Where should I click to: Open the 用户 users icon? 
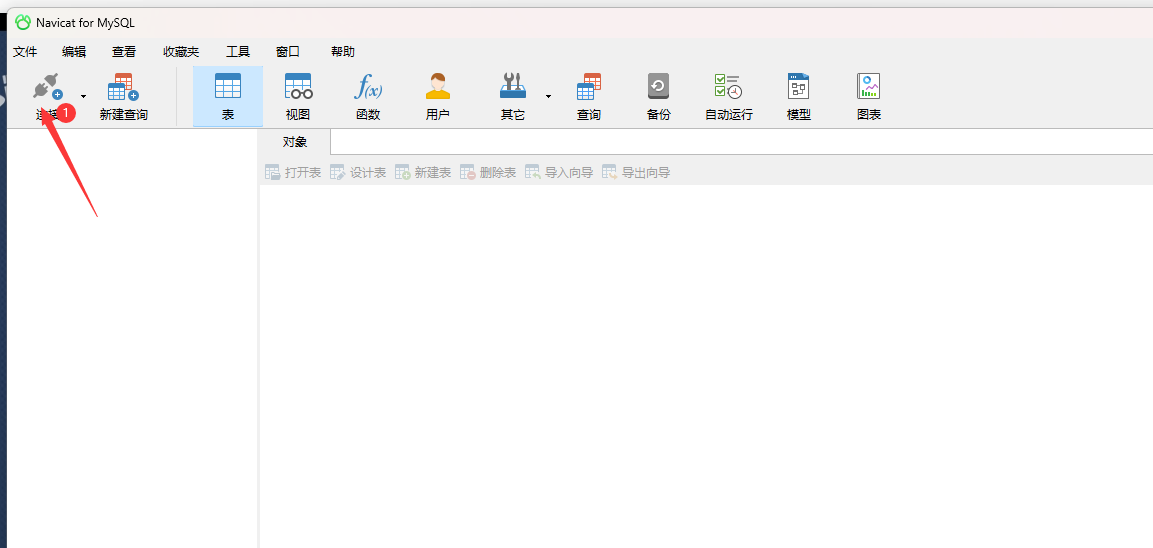[438, 86]
